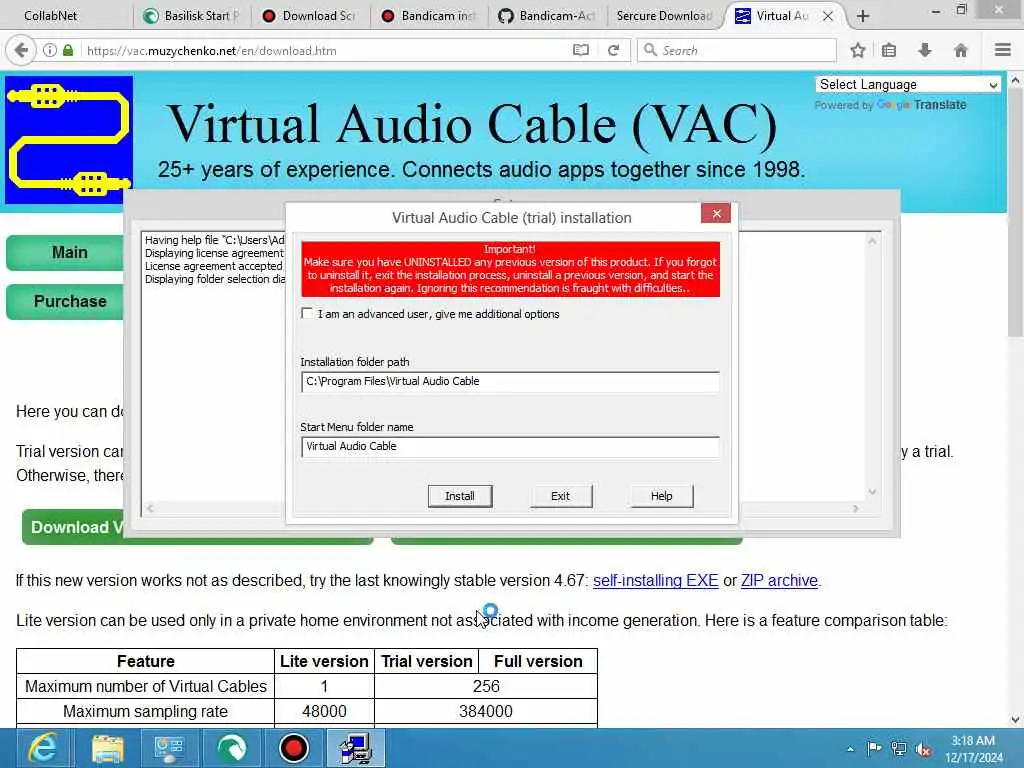This screenshot has width=1024, height=768.
Task: Open Control Panel taskbar icon
Action: point(169,748)
